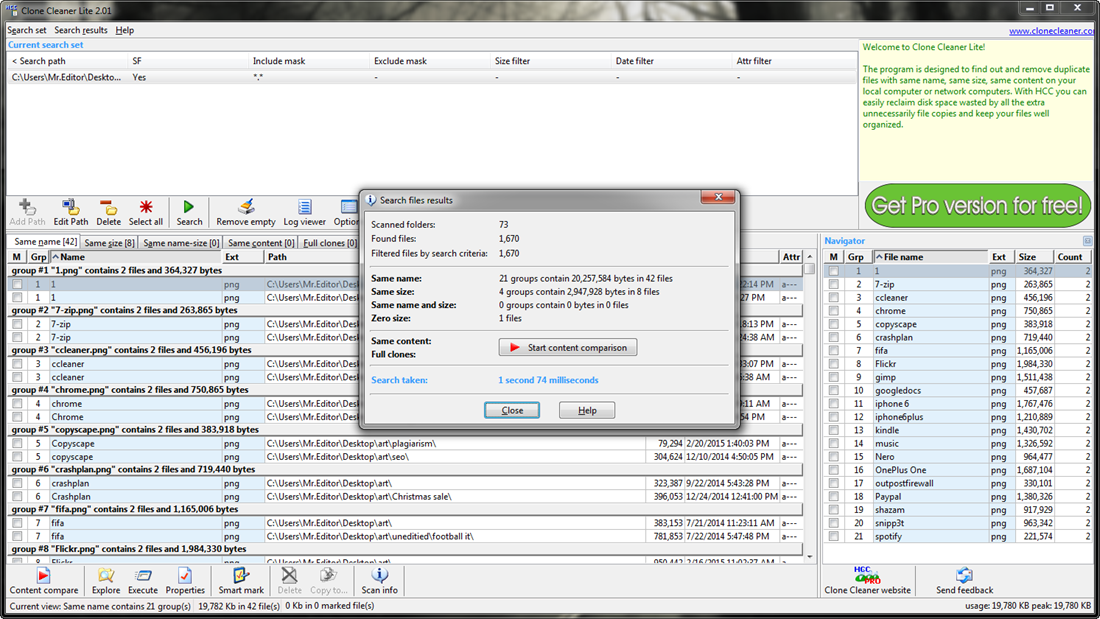Open the Search set menu
Image resolution: width=1100 pixels, height=619 pixels.
click(x=27, y=30)
